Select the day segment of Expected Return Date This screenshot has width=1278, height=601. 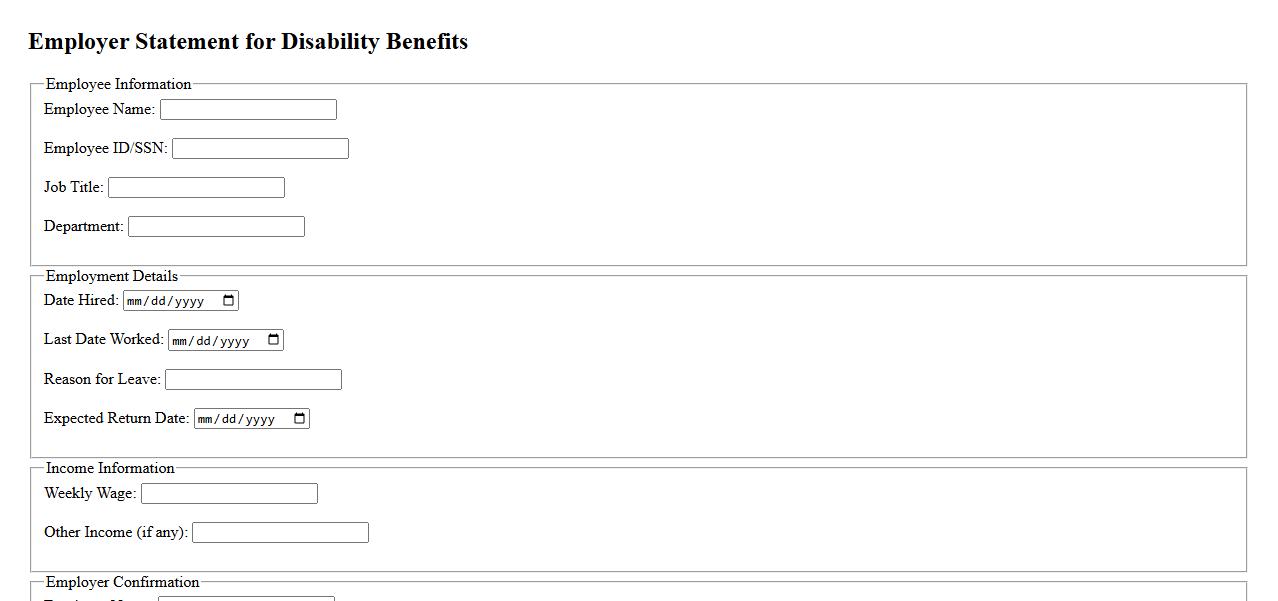[x=231, y=419]
